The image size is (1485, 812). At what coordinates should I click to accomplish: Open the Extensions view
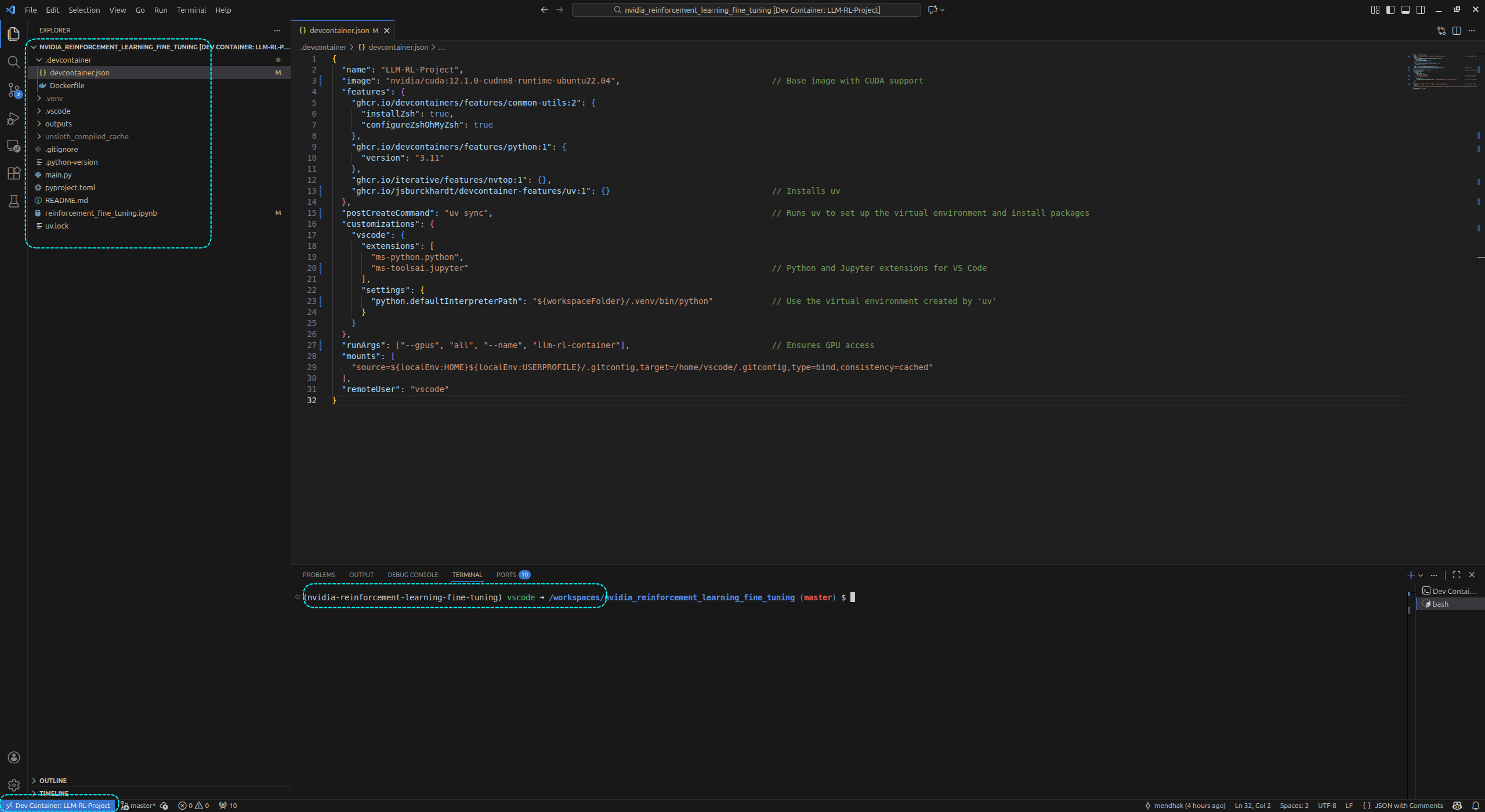pos(13,173)
